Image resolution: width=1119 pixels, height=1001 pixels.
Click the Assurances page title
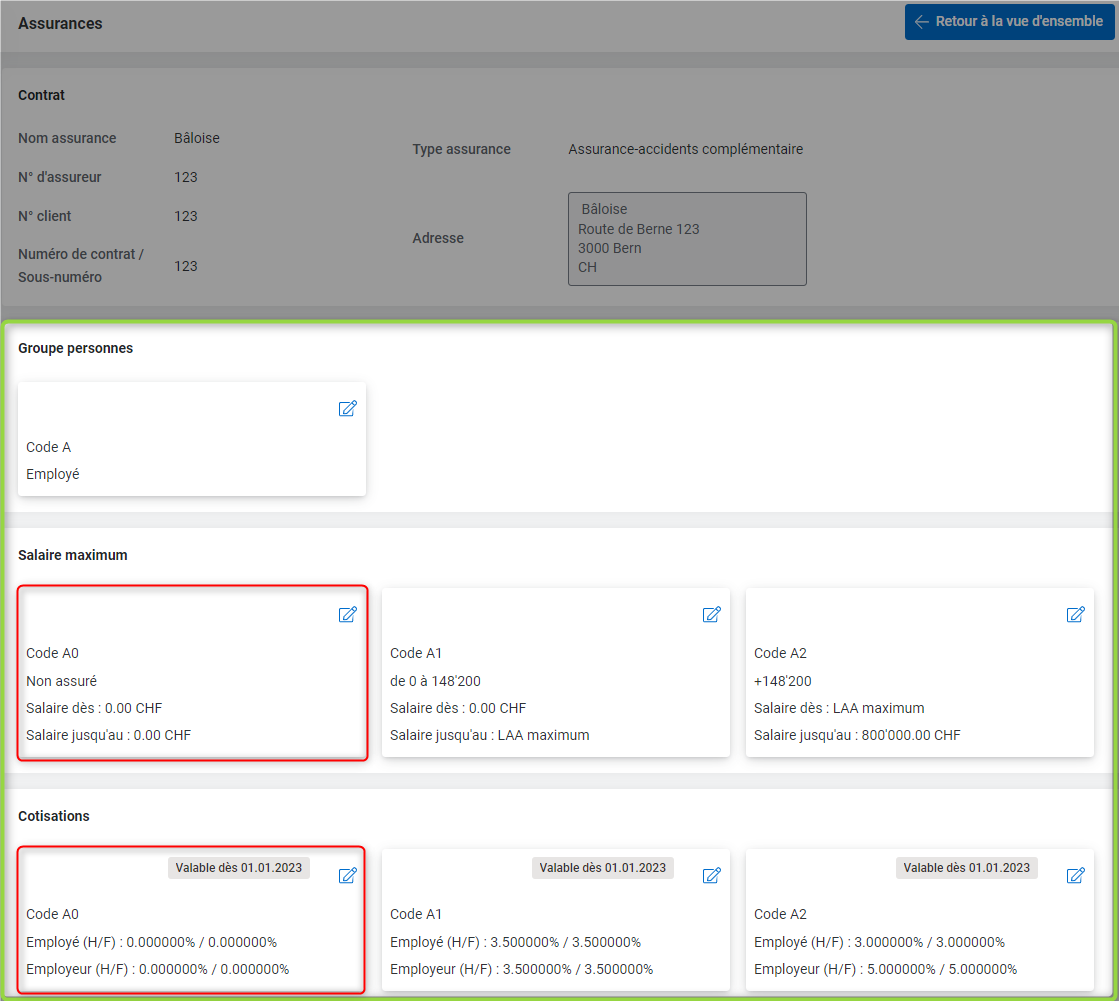(x=60, y=23)
